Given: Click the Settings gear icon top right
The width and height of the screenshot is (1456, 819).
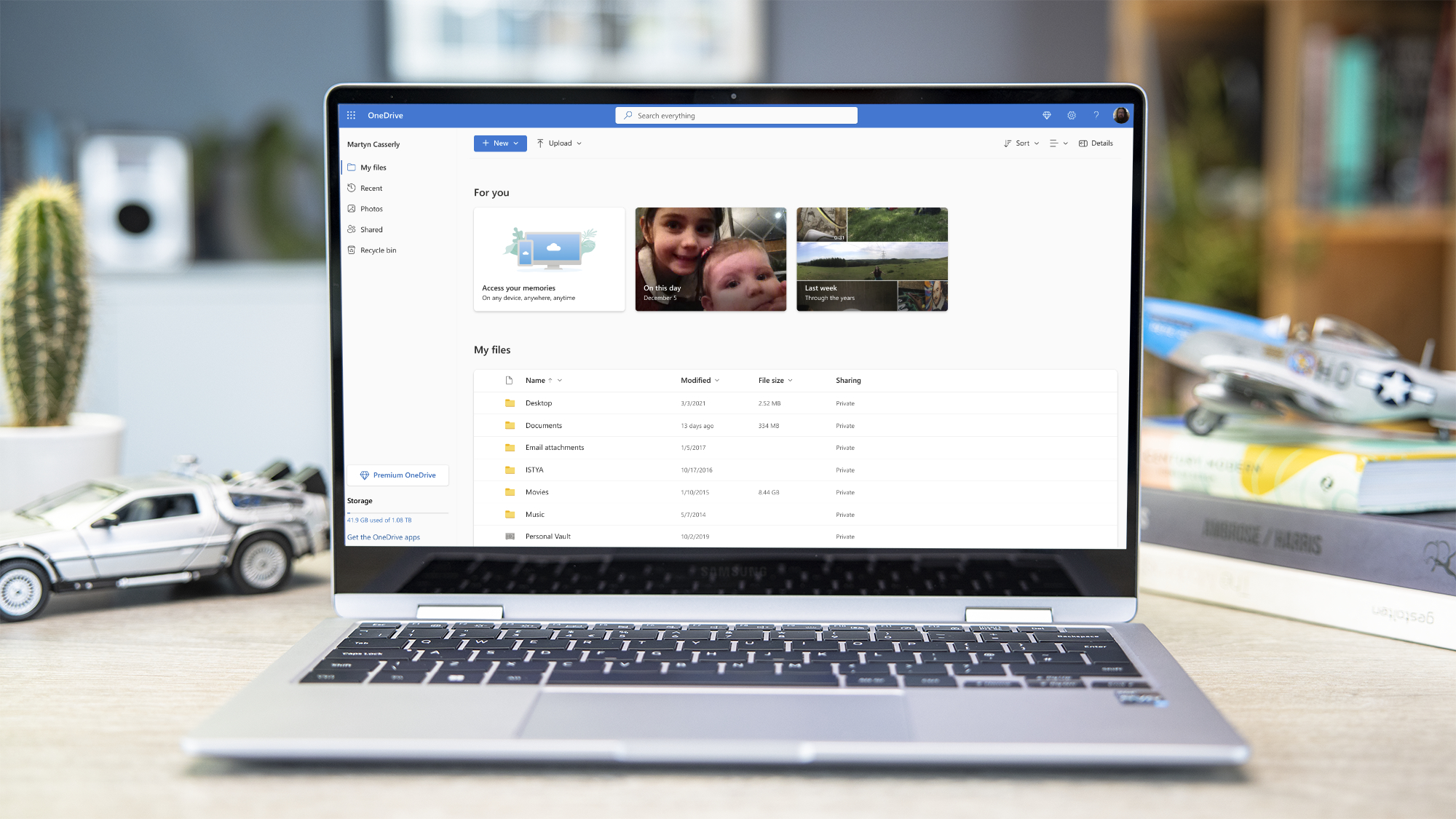Looking at the screenshot, I should [1071, 115].
